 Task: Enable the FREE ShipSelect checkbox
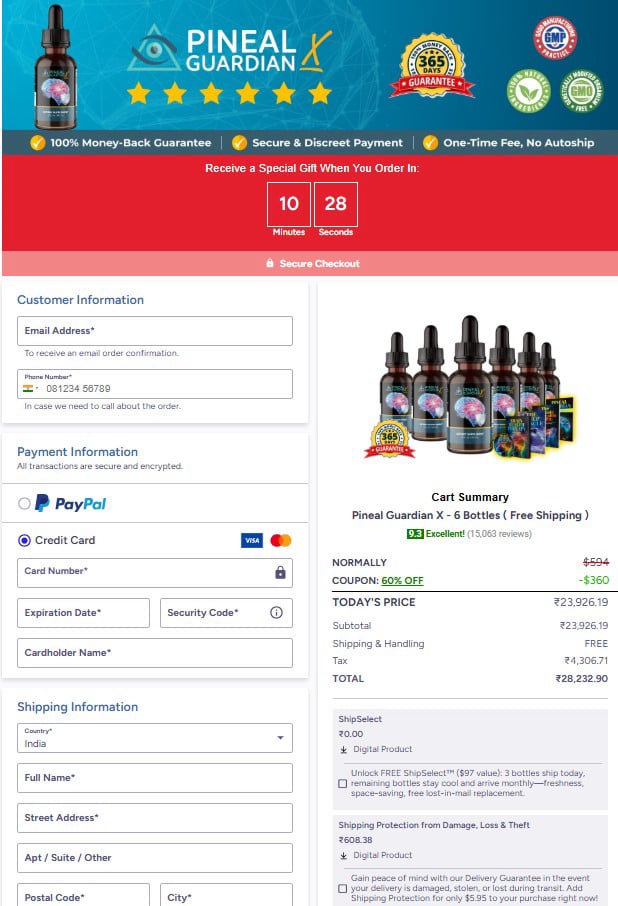[x=342, y=784]
